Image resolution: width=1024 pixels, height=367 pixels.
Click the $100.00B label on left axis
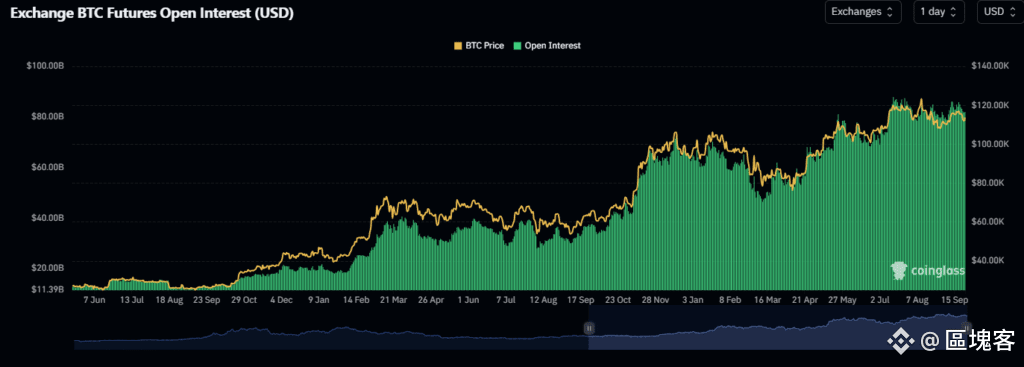(45, 66)
